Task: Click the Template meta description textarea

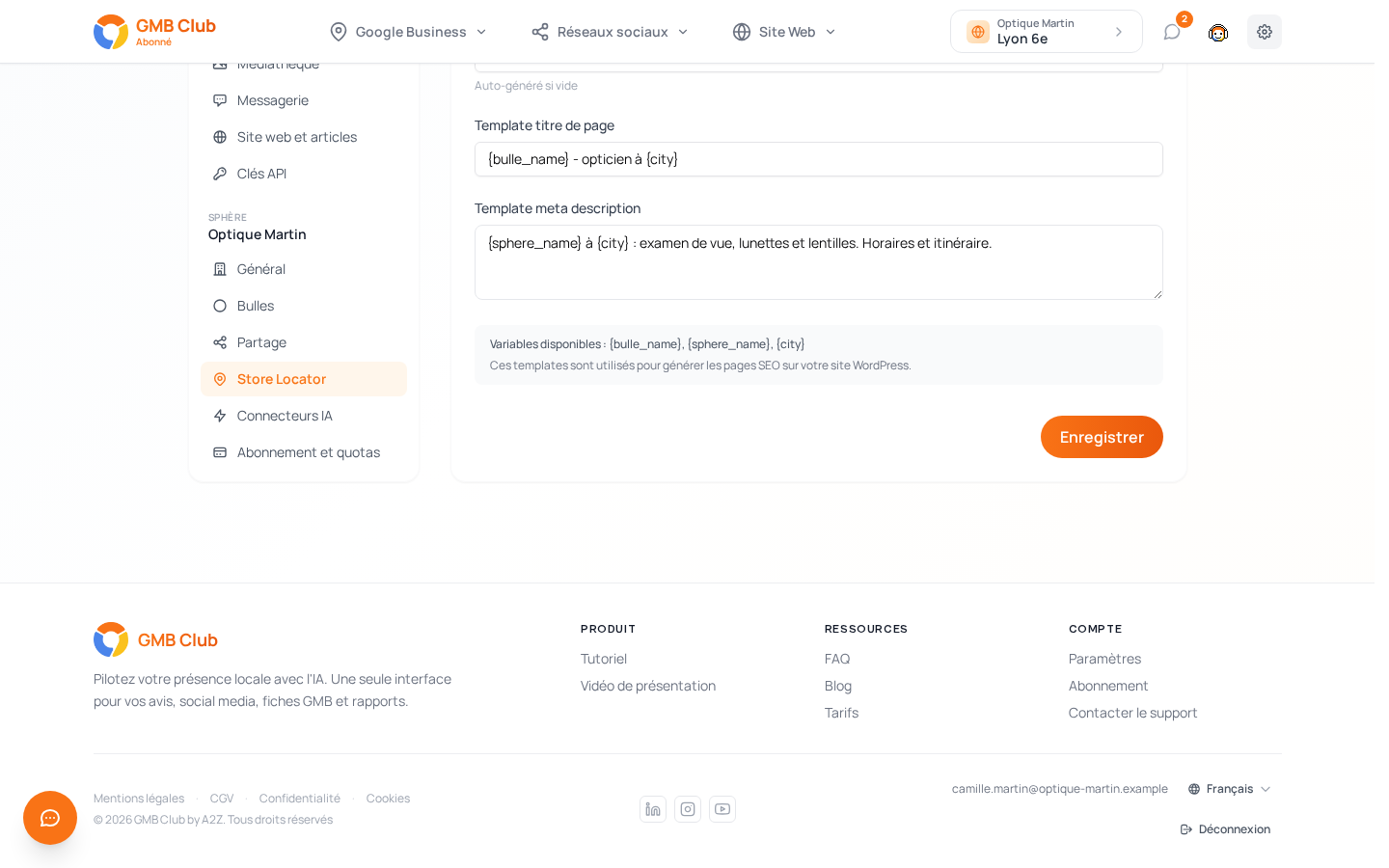Action: click(819, 262)
